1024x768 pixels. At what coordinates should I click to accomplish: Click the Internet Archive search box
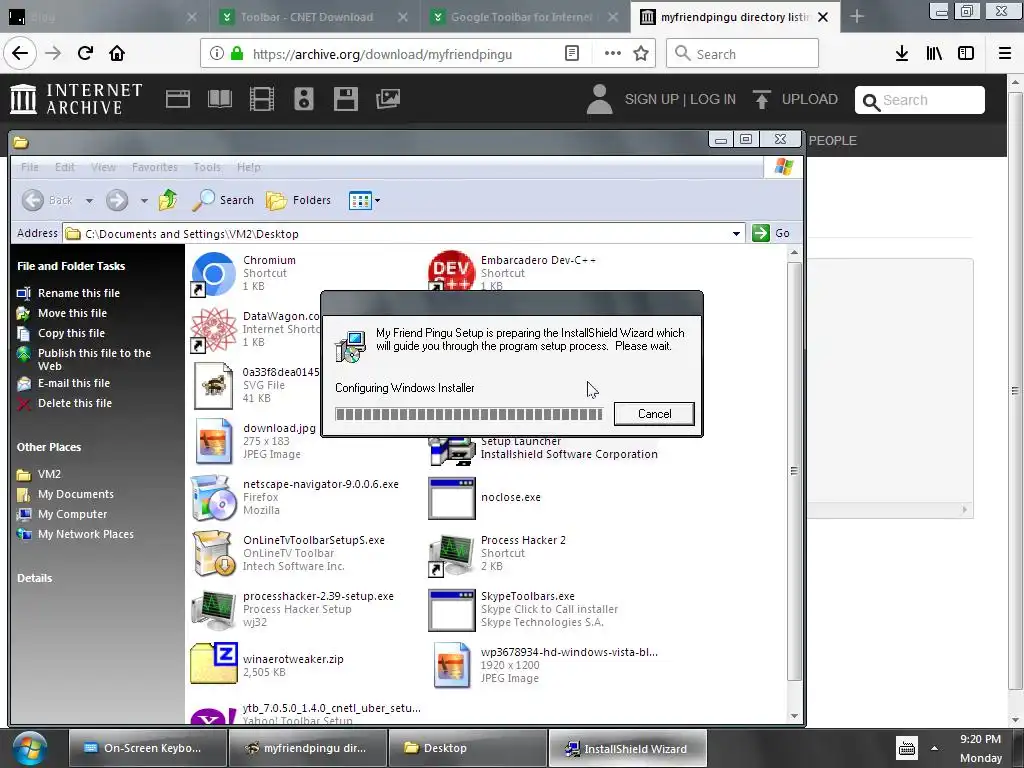(920, 100)
